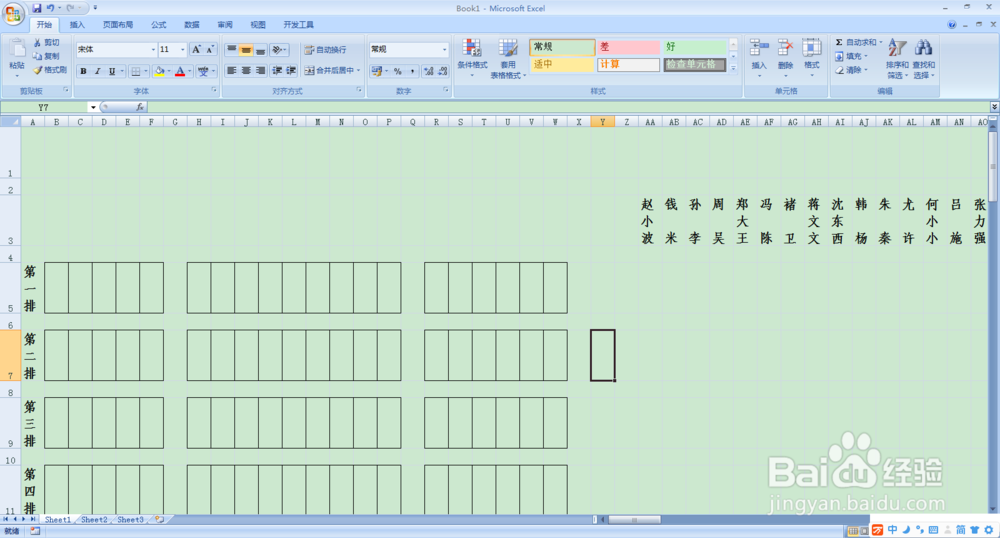The width and height of the screenshot is (1000, 538).
Task: Open Sort and Filter (排序和筛选)
Action: (x=897, y=58)
